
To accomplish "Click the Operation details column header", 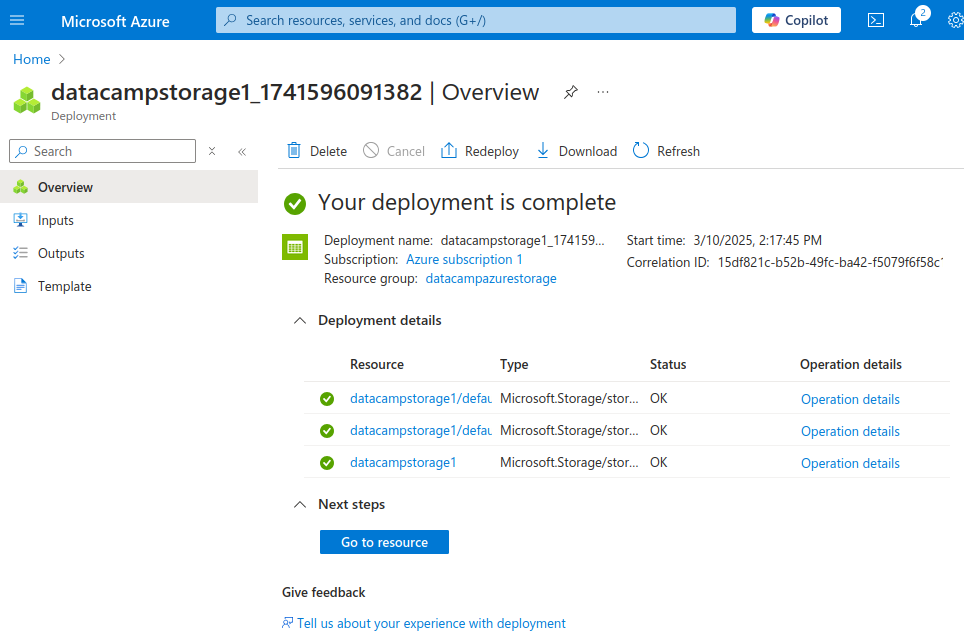I will pos(851,364).
